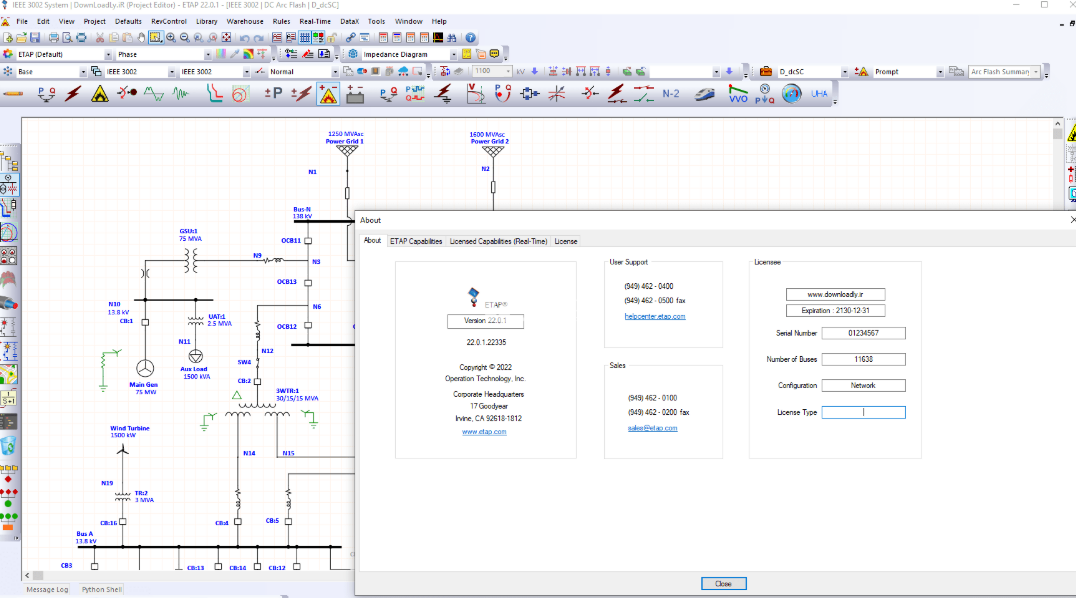Click the train traction power icon

coord(705,94)
